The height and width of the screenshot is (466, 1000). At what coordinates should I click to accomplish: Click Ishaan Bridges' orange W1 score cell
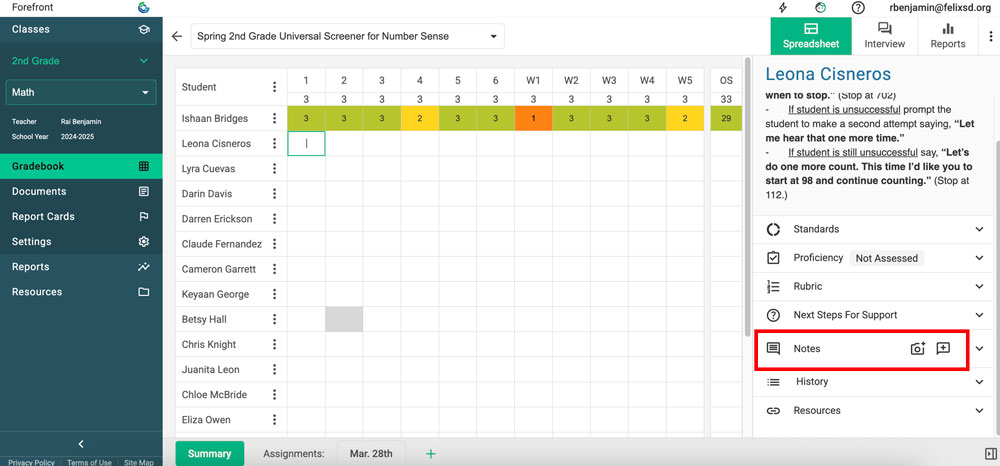tap(533, 119)
